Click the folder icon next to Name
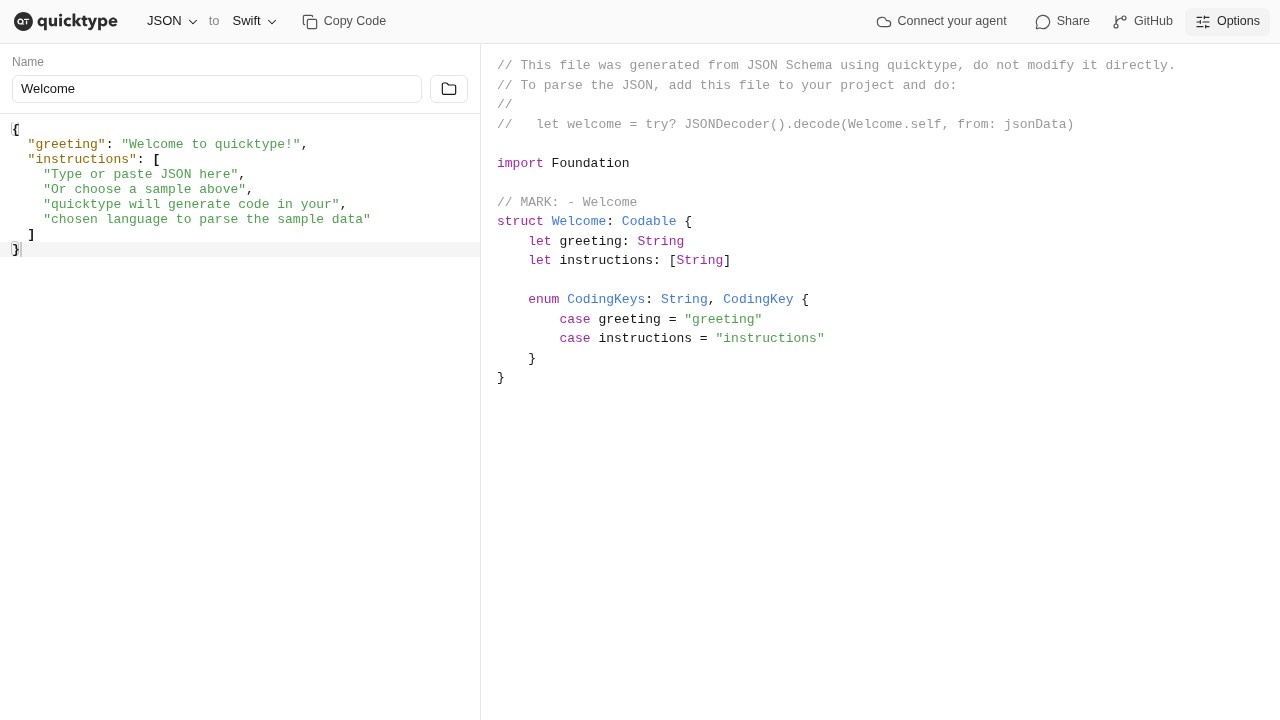Viewport: 1280px width, 720px height. tap(449, 89)
